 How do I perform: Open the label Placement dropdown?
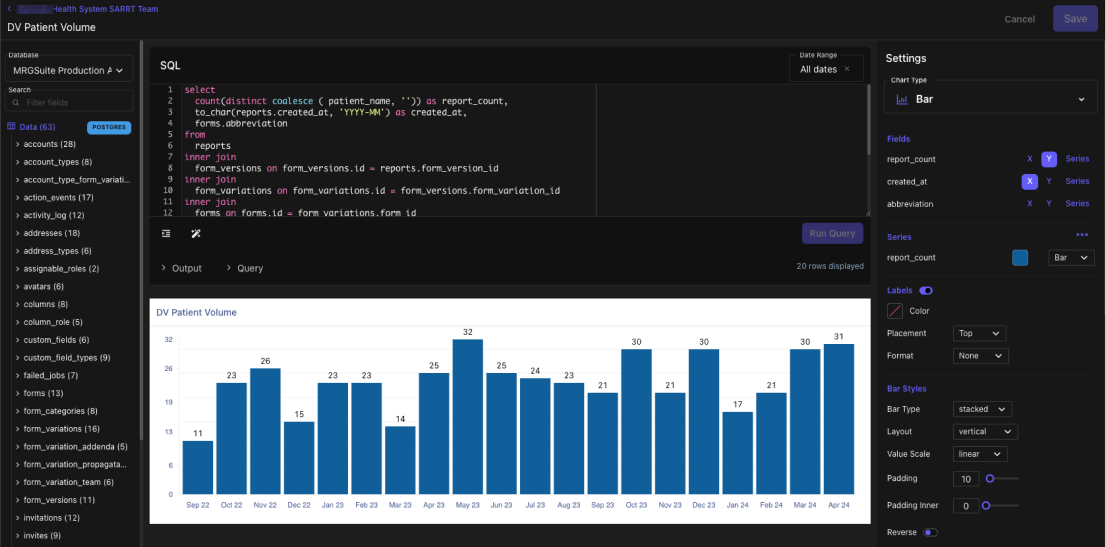point(980,333)
